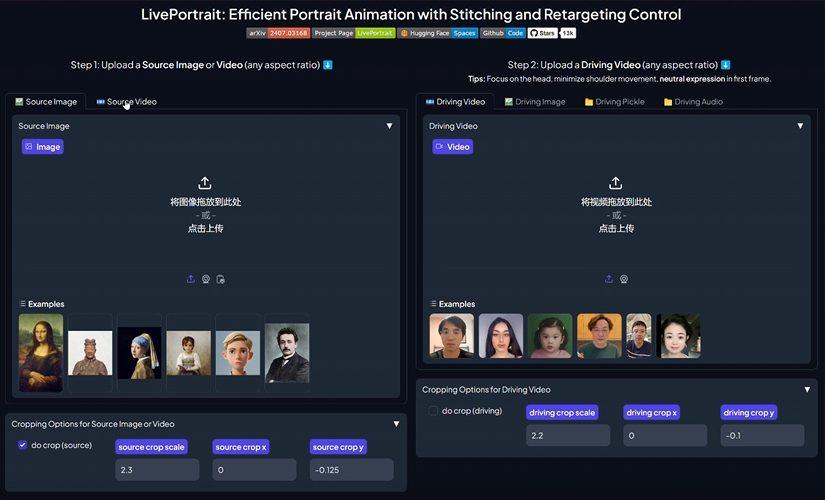This screenshot has height=500, width=825.
Task: Click upload icon in Source Image panel
Action: pos(191,279)
